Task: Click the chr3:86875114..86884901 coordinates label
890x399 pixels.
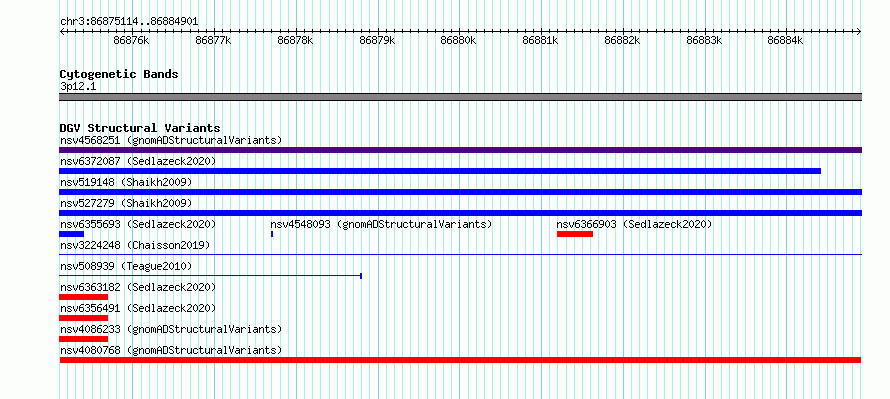Action: (x=129, y=21)
